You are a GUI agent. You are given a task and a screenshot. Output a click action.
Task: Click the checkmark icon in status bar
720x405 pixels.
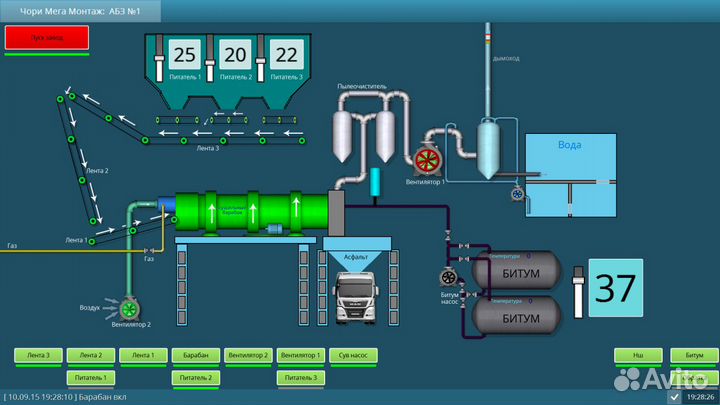pyautogui.click(x=673, y=396)
